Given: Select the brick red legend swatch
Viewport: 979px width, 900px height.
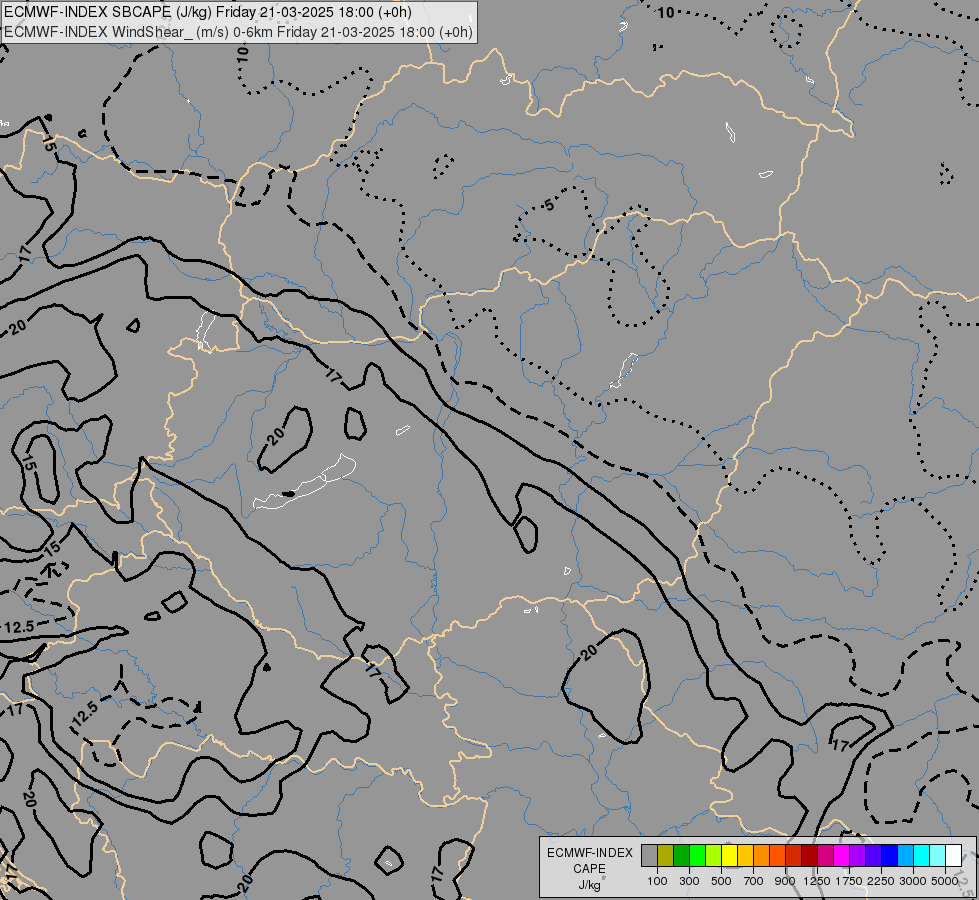Looking at the screenshot, I should (794, 855).
